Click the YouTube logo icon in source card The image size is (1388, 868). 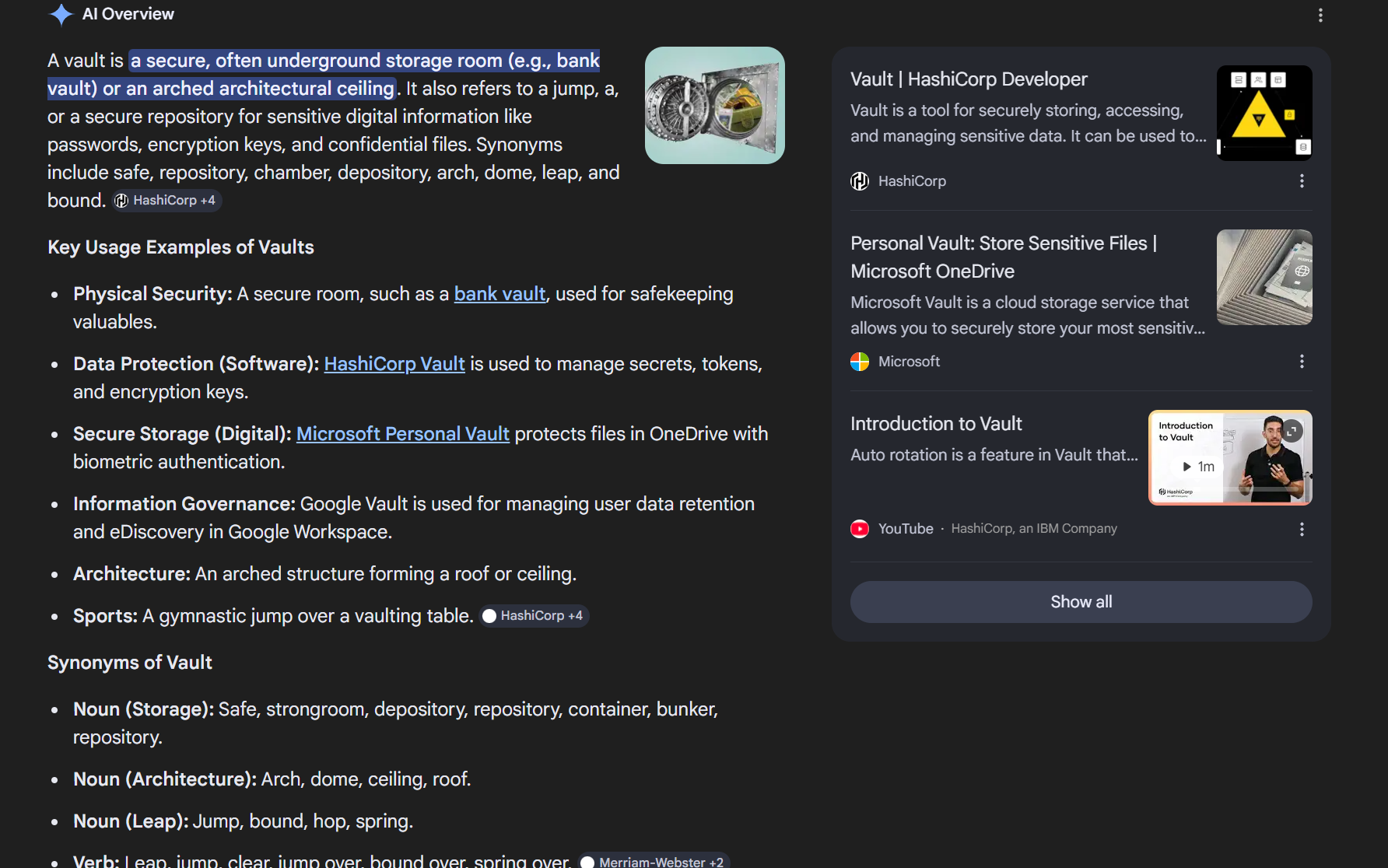pyautogui.click(x=860, y=529)
